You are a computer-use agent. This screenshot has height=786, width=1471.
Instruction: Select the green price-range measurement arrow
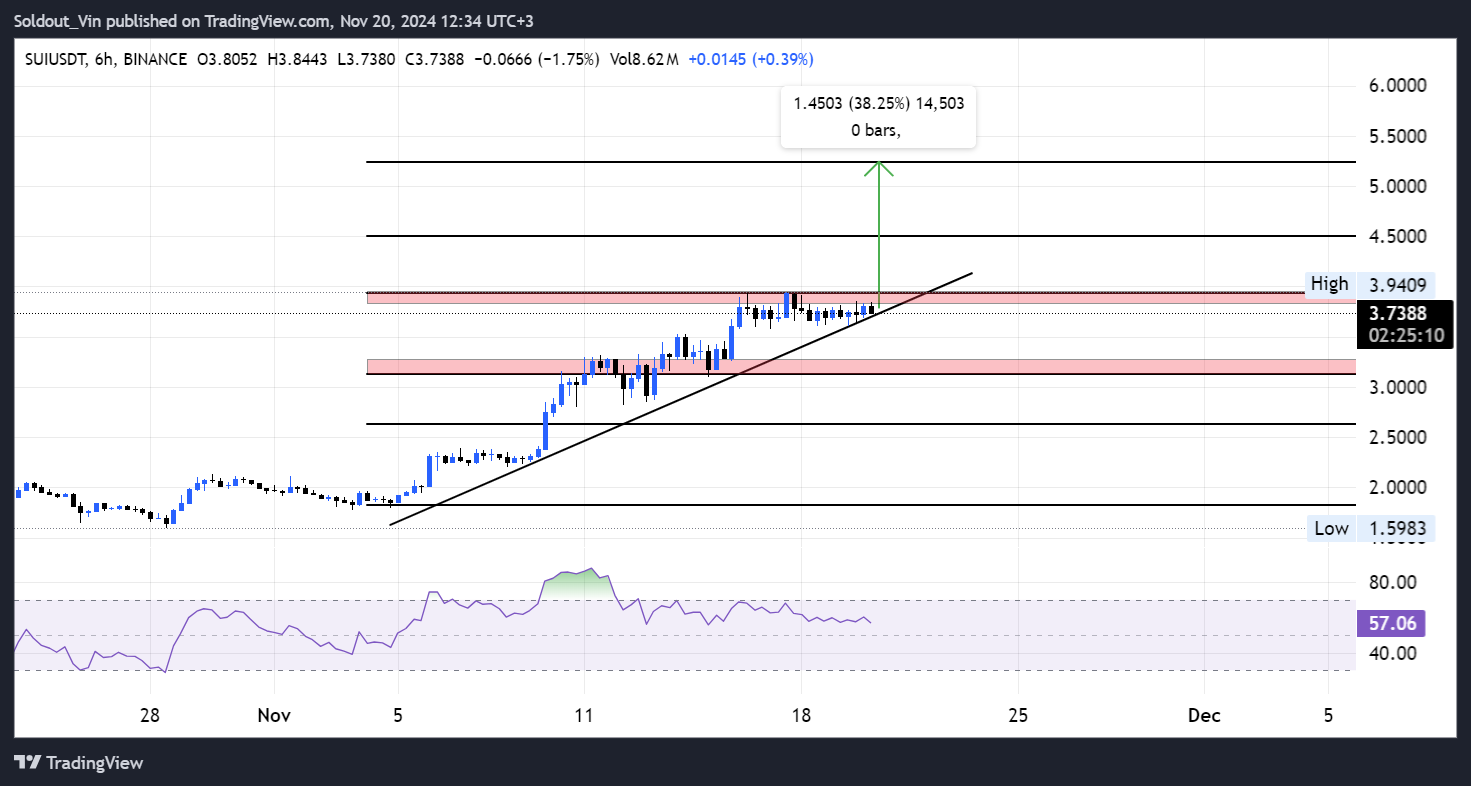[878, 235]
